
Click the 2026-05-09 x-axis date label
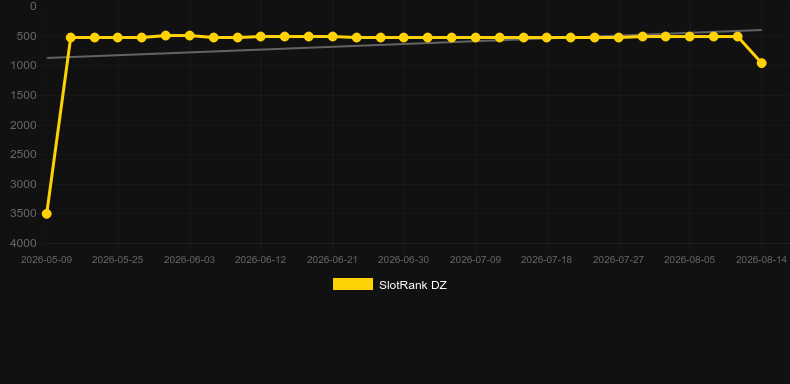(x=46, y=260)
